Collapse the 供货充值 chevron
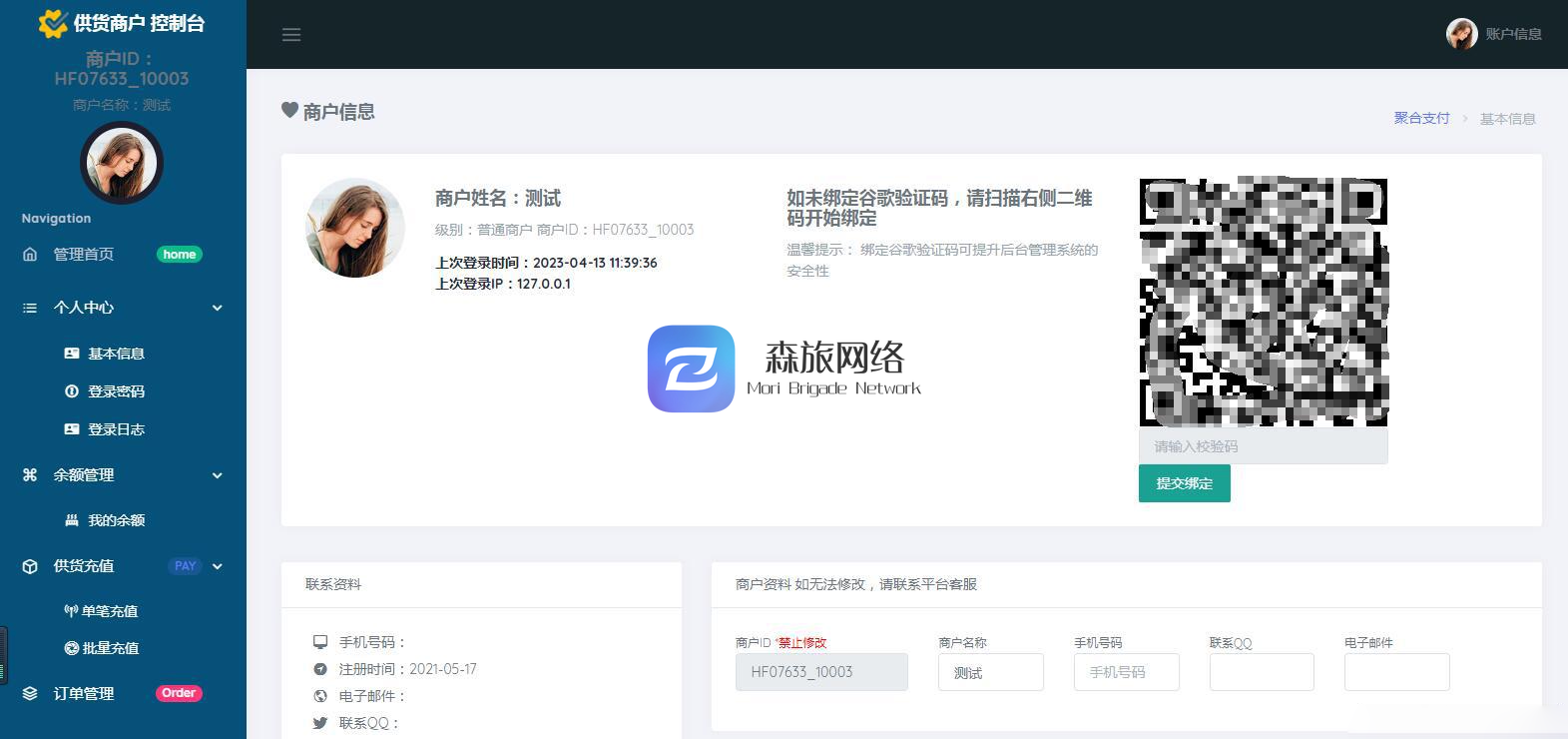The height and width of the screenshot is (739, 1568). pyautogui.click(x=218, y=566)
